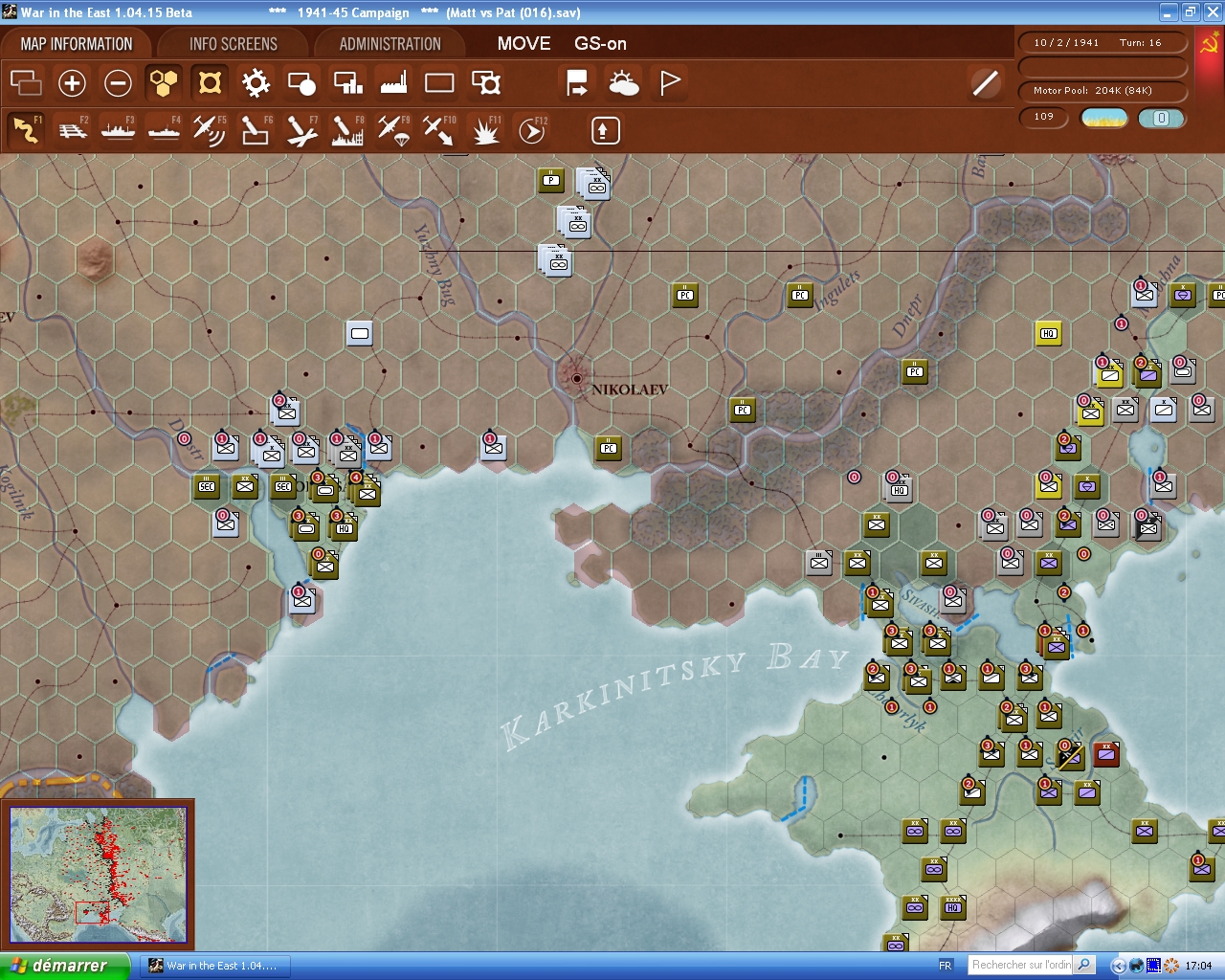The height and width of the screenshot is (980, 1225).
Task: Zoom in the map with plus icon
Action: [x=72, y=83]
